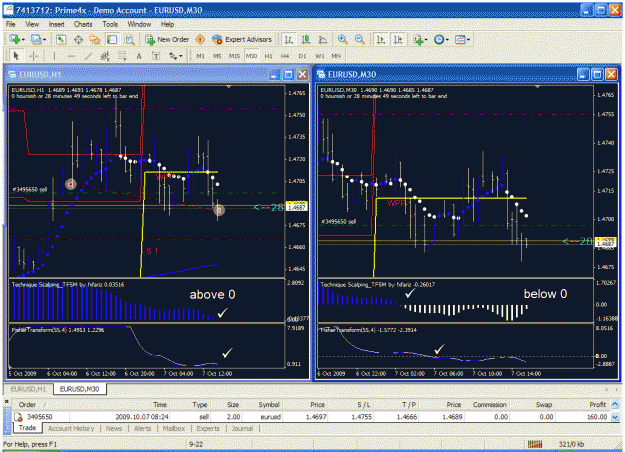Viewport: 625px width, 452px height.
Task: Click the chart shift triangle marker on H1 chart
Action: [x=229, y=86]
